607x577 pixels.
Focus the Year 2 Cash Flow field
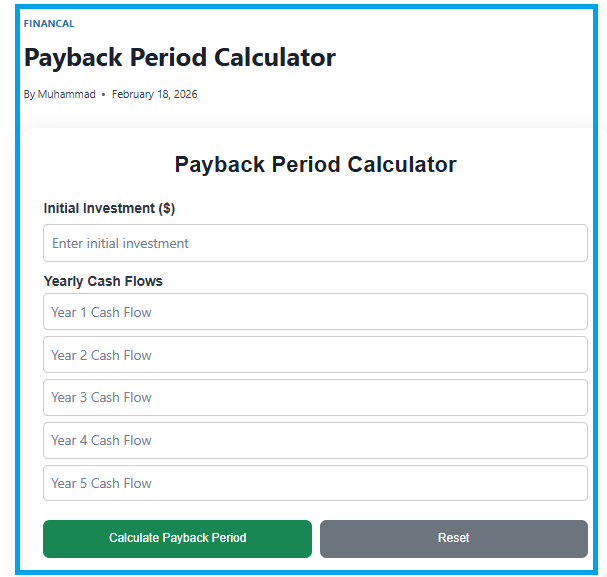point(315,355)
